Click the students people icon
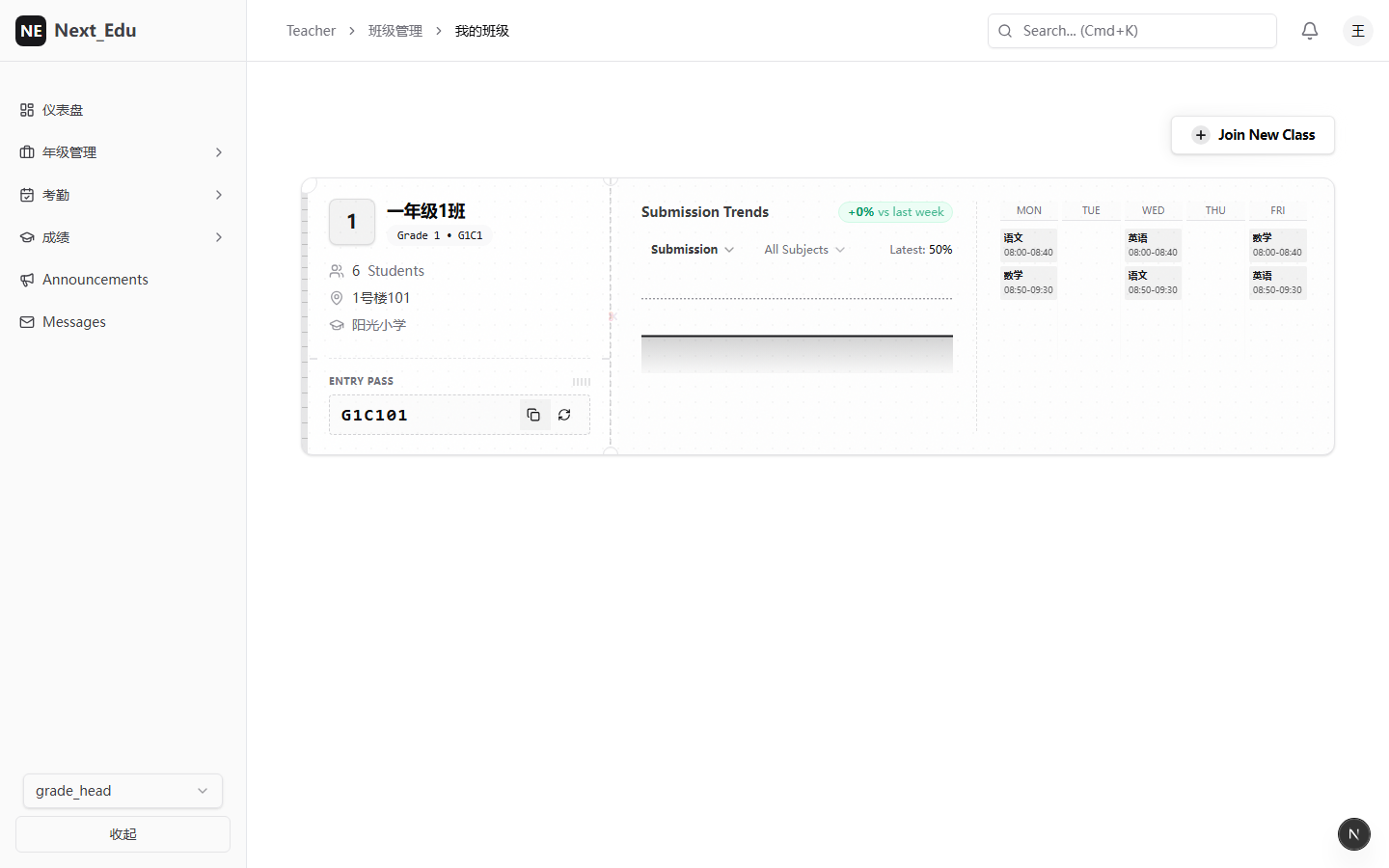1389x868 pixels. (337, 271)
